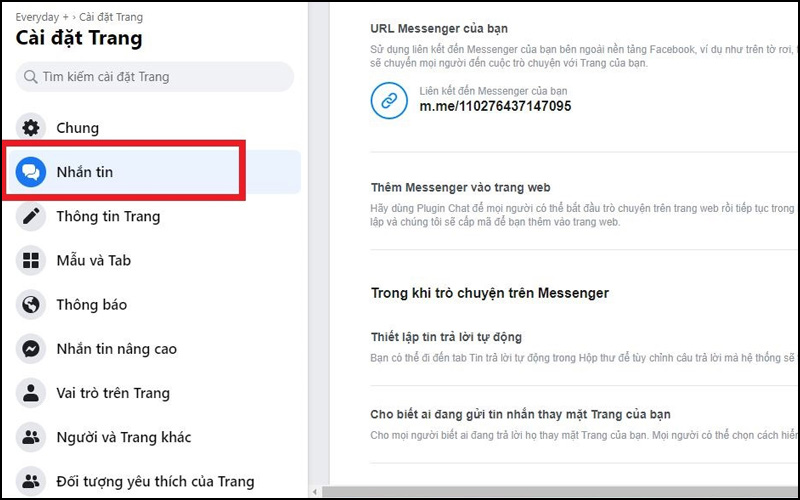800x500 pixels.
Task: Click the Liên kết đến Messenger của bạn label
Action: [x=493, y=91]
